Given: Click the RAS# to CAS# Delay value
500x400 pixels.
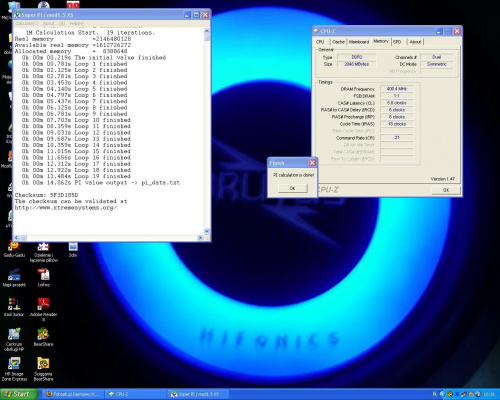Looking at the screenshot, I should tap(397, 110).
